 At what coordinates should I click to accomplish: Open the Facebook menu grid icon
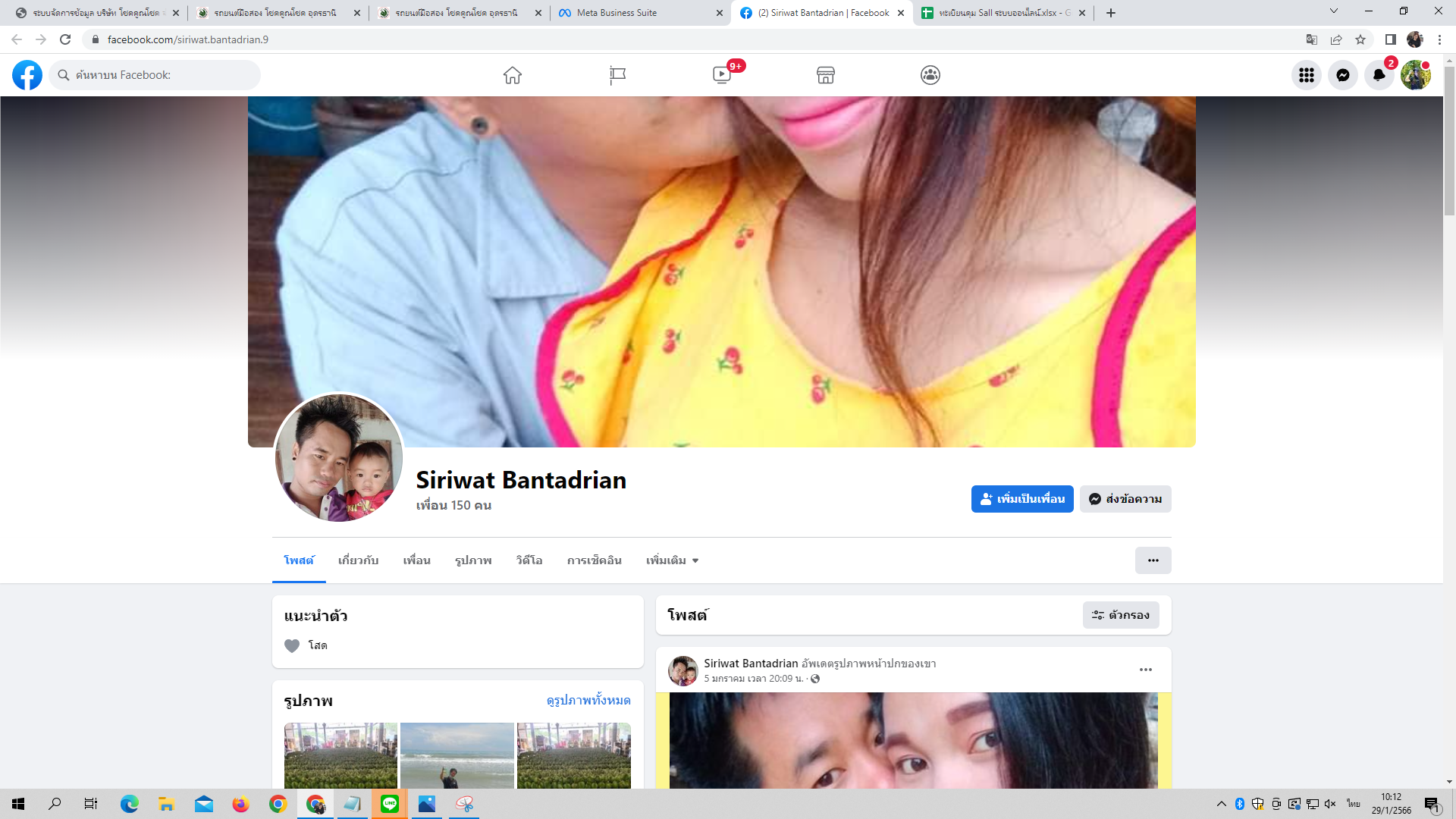(1306, 75)
